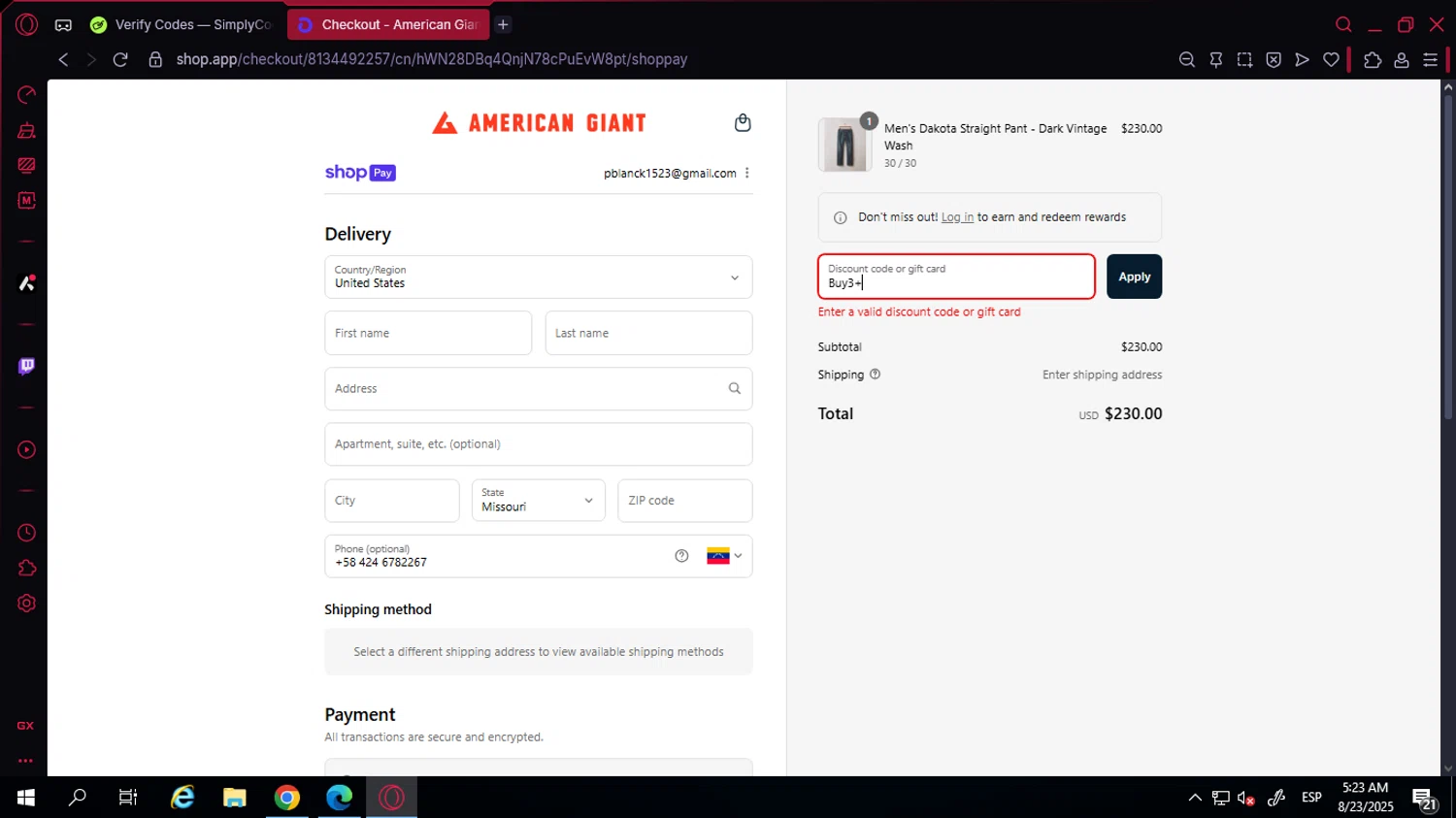1456x818 pixels.
Task: Launch Internet Explorer from taskbar
Action: 182,798
